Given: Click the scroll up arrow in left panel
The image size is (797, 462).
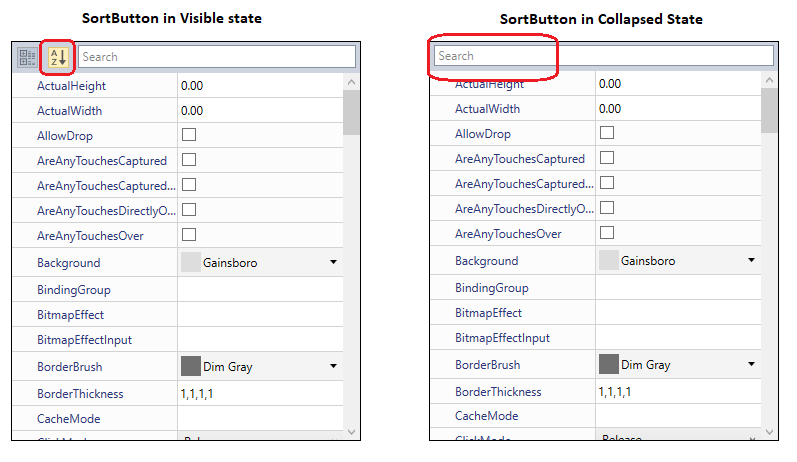Looking at the screenshot, I should pyautogui.click(x=351, y=82).
